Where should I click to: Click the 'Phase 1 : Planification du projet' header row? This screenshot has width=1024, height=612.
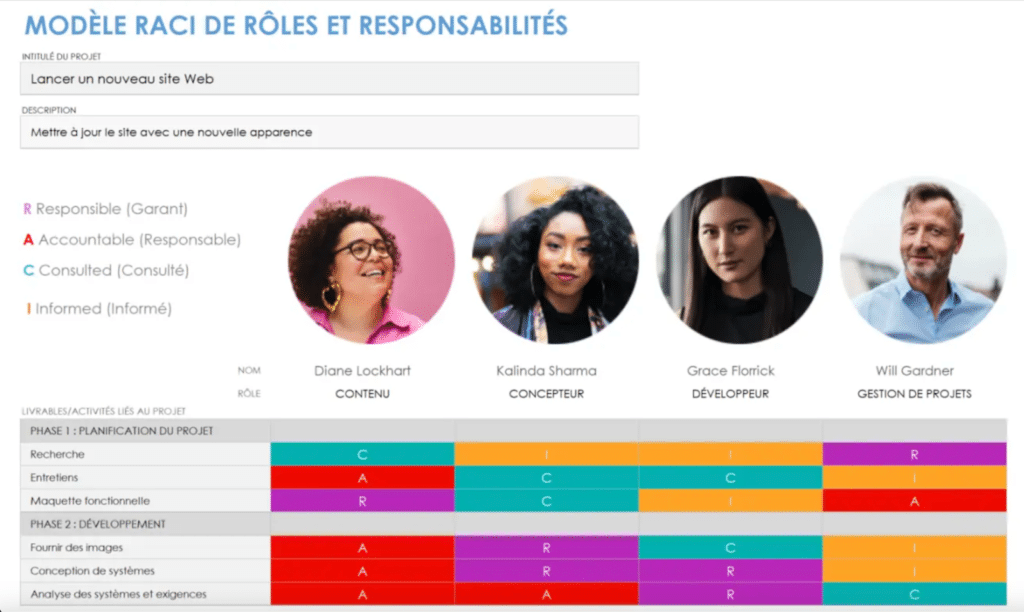pos(144,431)
